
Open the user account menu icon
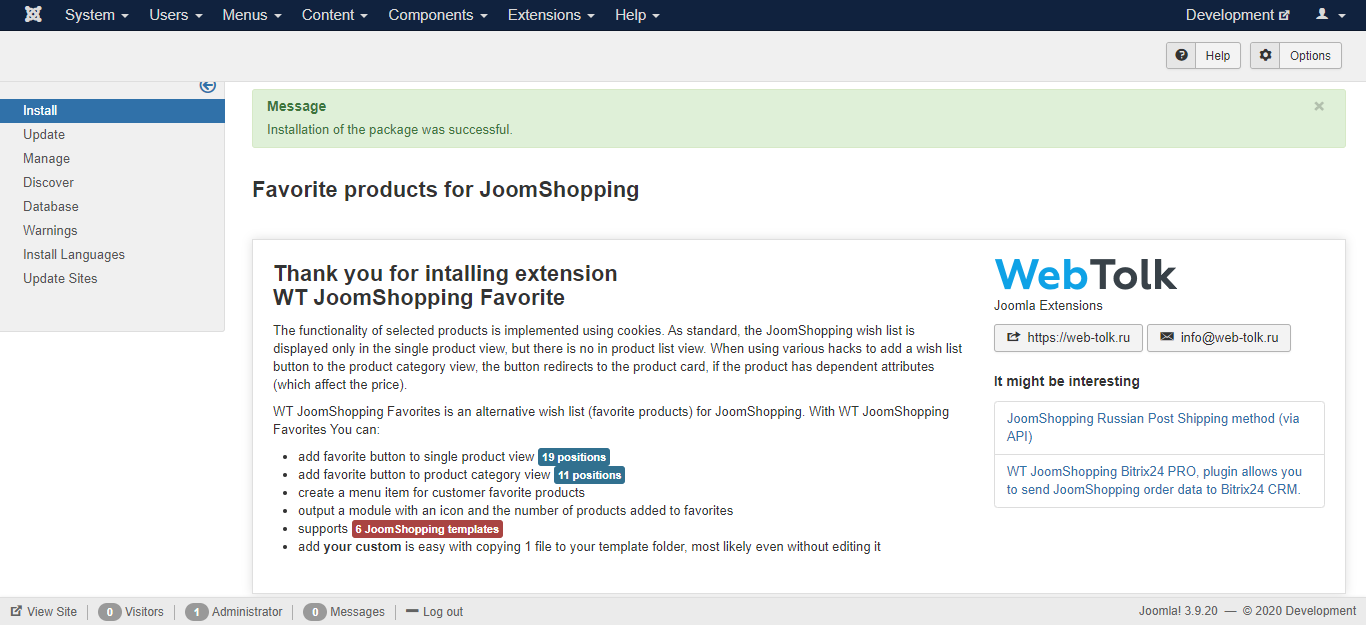tap(1329, 15)
